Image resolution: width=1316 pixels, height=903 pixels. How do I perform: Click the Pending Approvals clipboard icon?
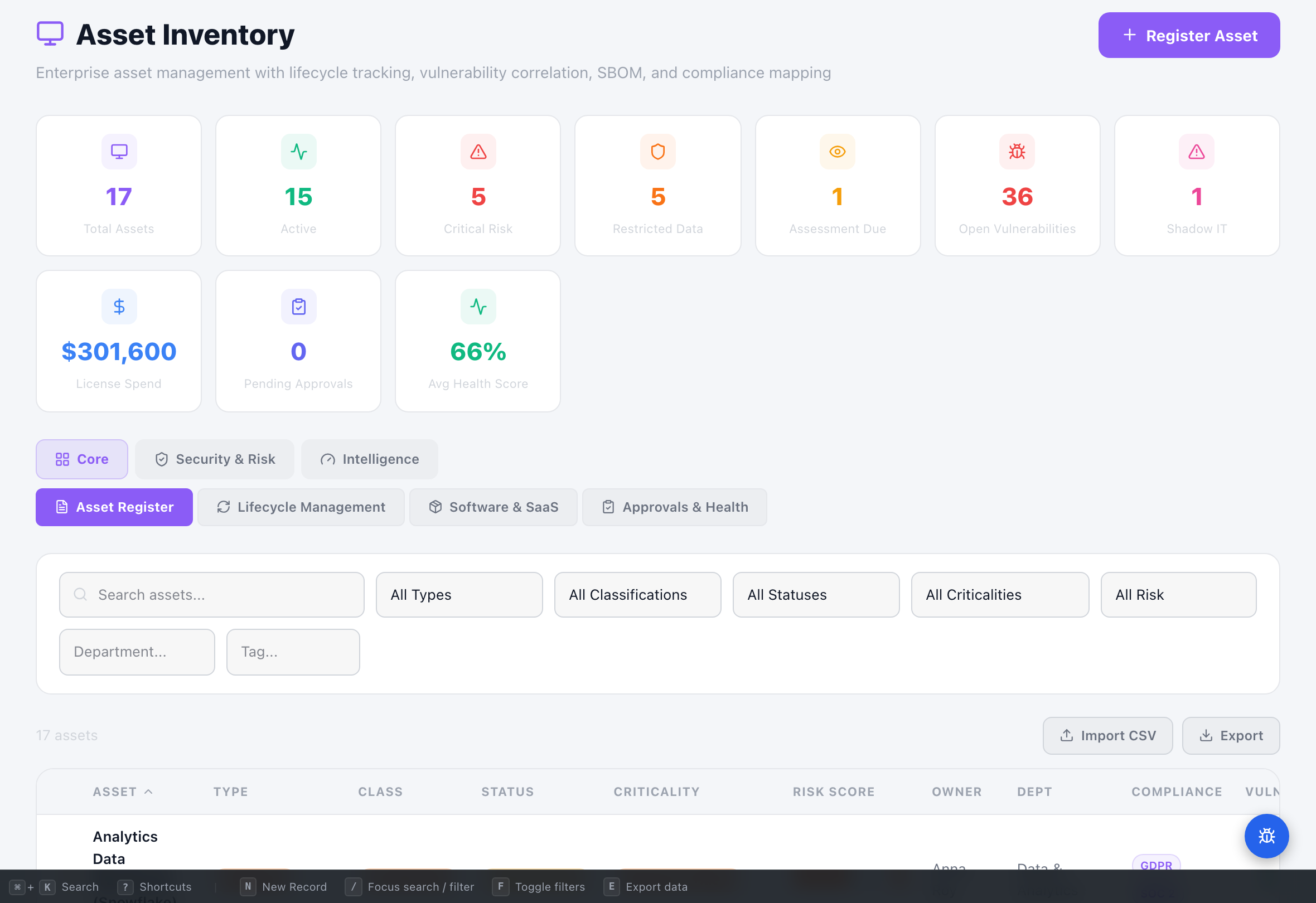[x=298, y=306]
